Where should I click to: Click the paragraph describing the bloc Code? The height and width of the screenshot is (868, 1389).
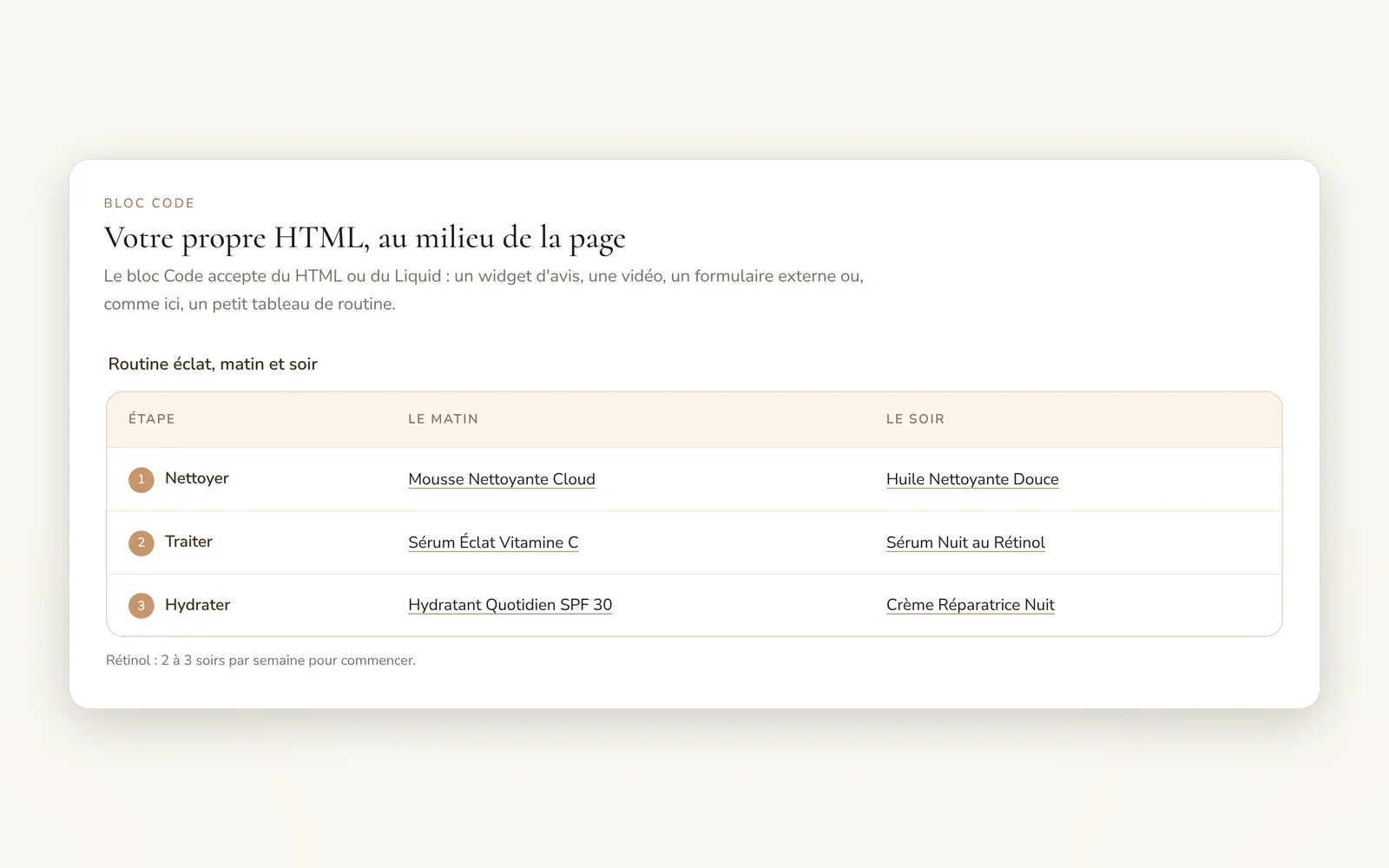pyautogui.click(x=484, y=290)
